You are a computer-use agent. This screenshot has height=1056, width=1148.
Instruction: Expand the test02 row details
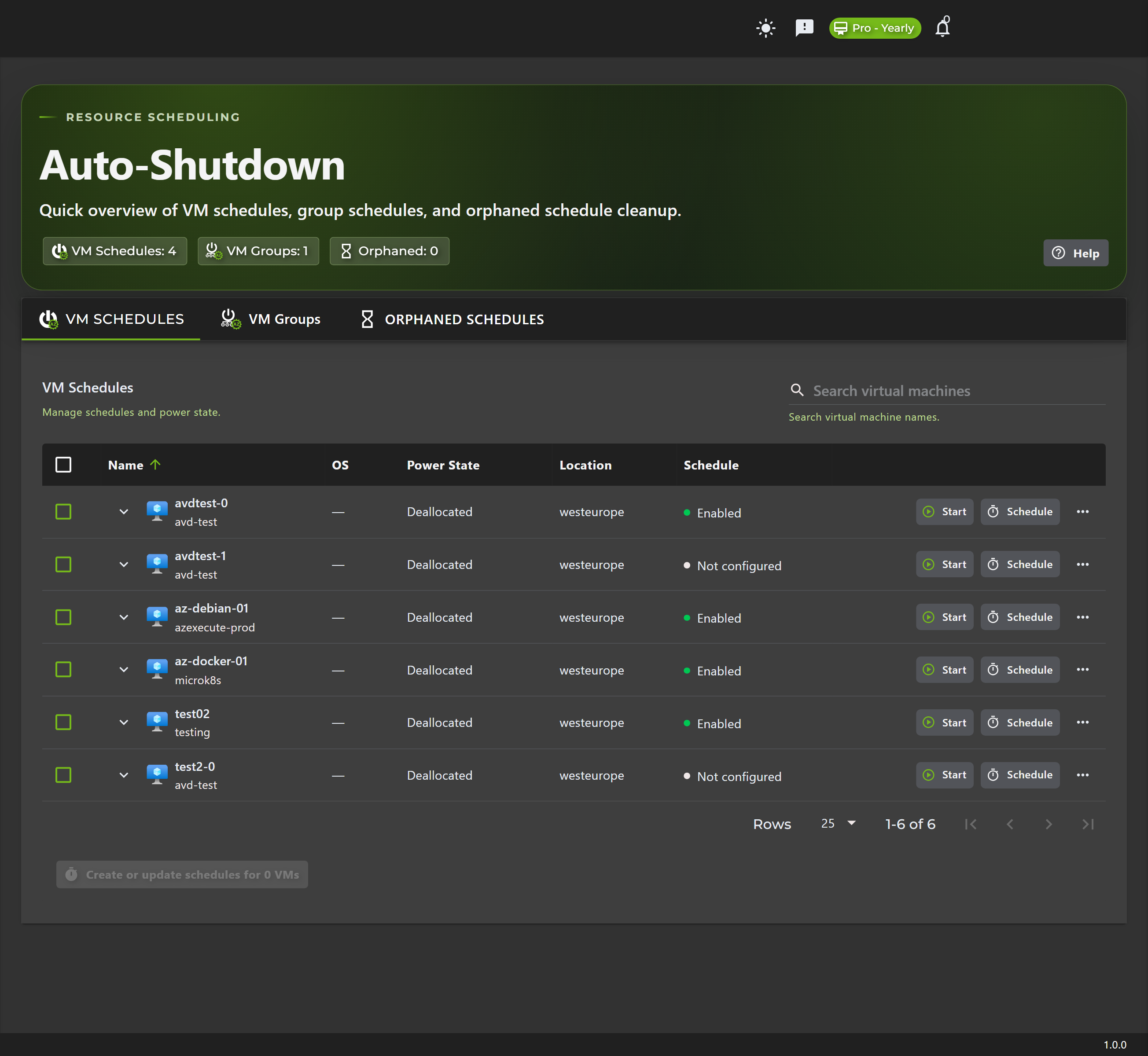124,722
